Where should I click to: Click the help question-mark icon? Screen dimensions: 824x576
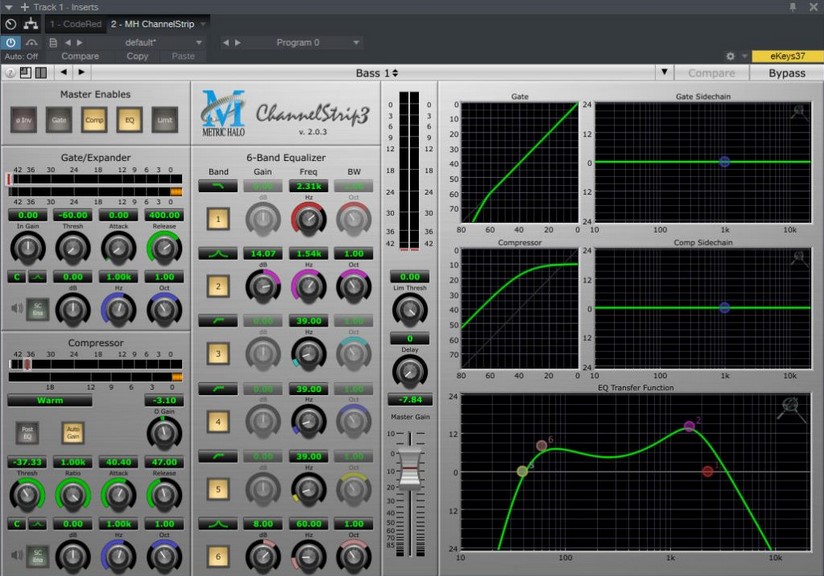pyautogui.click(x=9, y=73)
